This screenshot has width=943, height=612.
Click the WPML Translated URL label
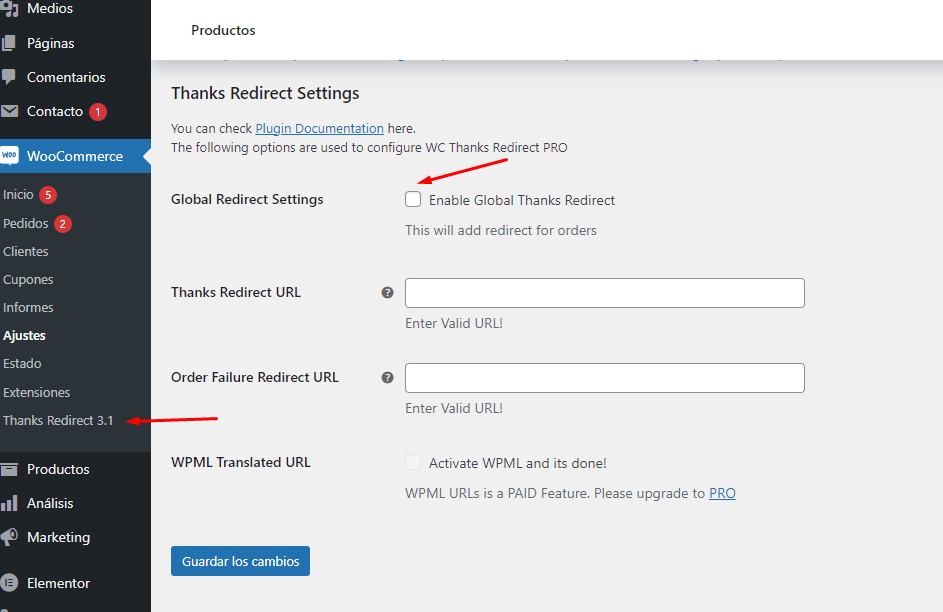point(241,462)
